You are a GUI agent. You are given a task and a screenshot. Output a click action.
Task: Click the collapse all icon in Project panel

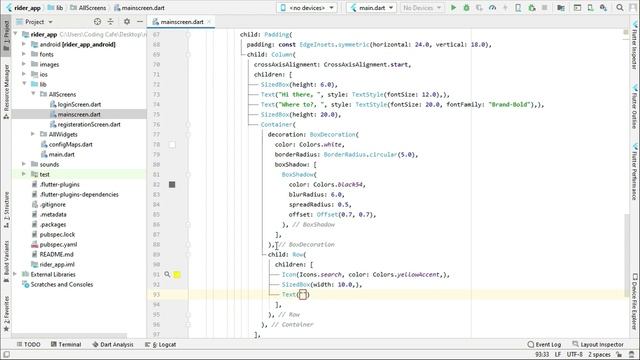(111, 22)
